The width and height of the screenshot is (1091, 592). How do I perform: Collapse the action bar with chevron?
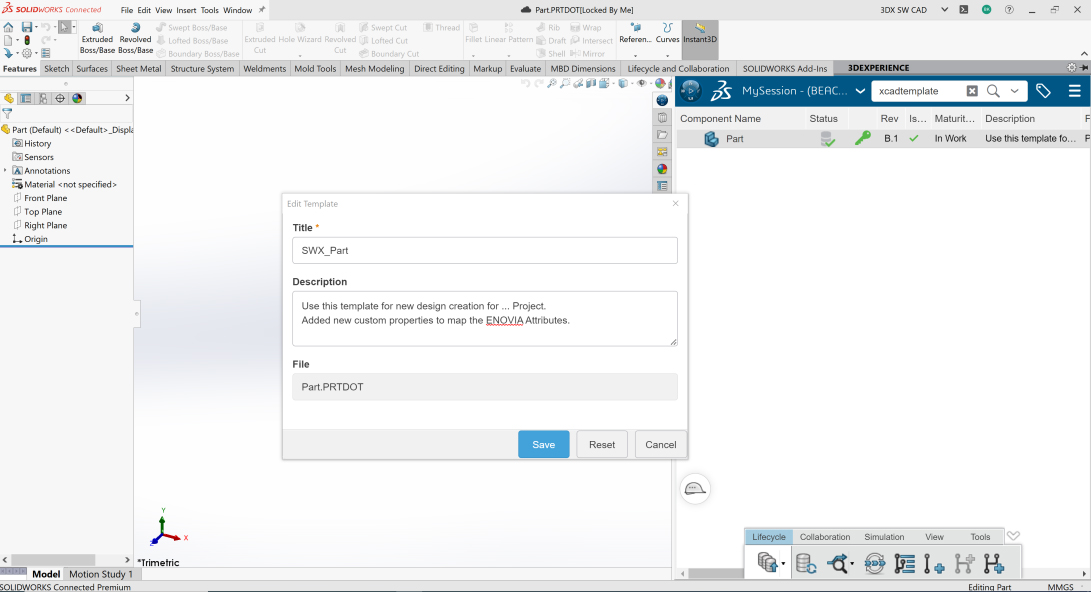click(x=1013, y=536)
